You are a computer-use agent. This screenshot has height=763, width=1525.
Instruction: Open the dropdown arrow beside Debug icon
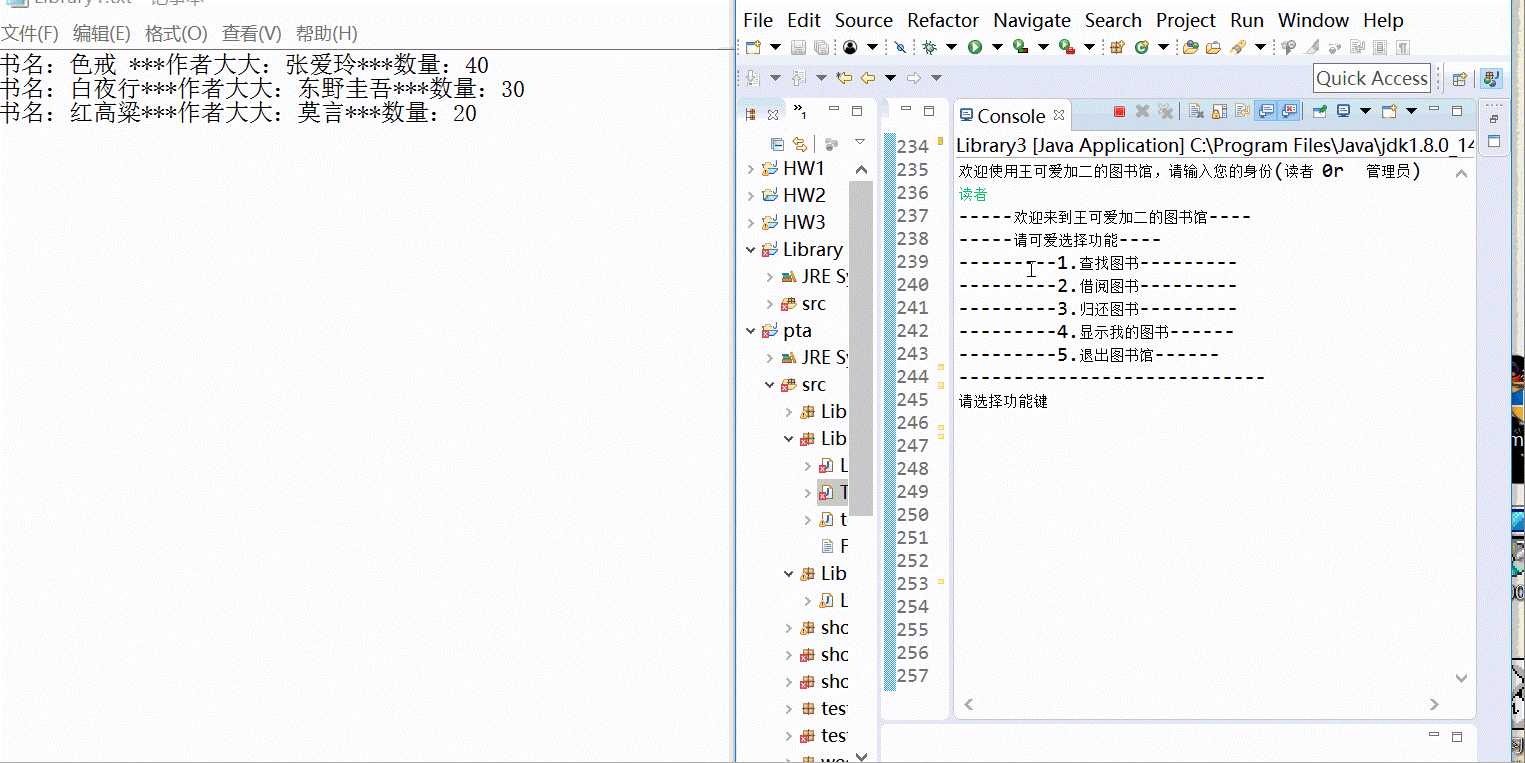(951, 47)
